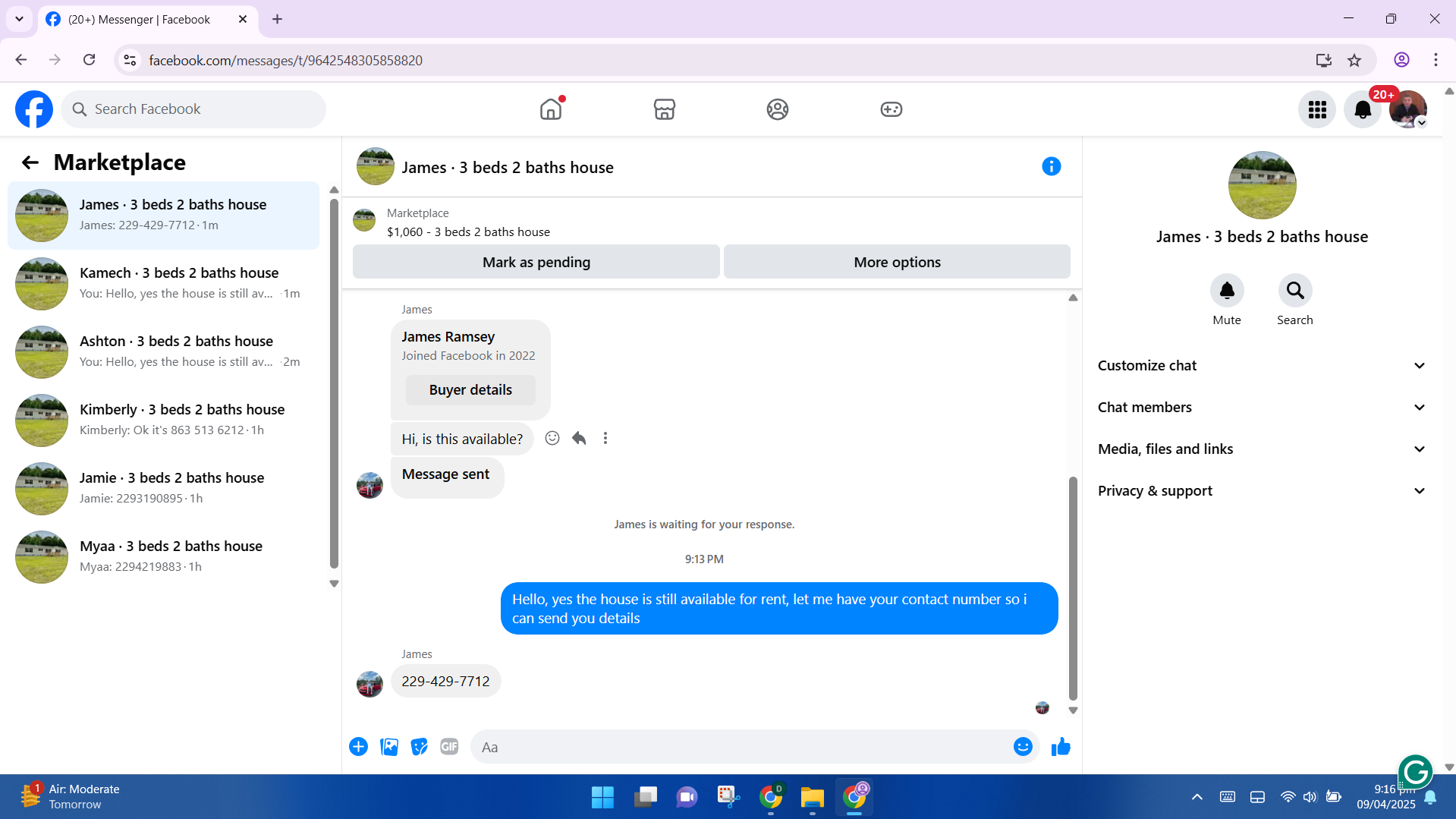Click the conversation list scrollbar

[x=334, y=383]
